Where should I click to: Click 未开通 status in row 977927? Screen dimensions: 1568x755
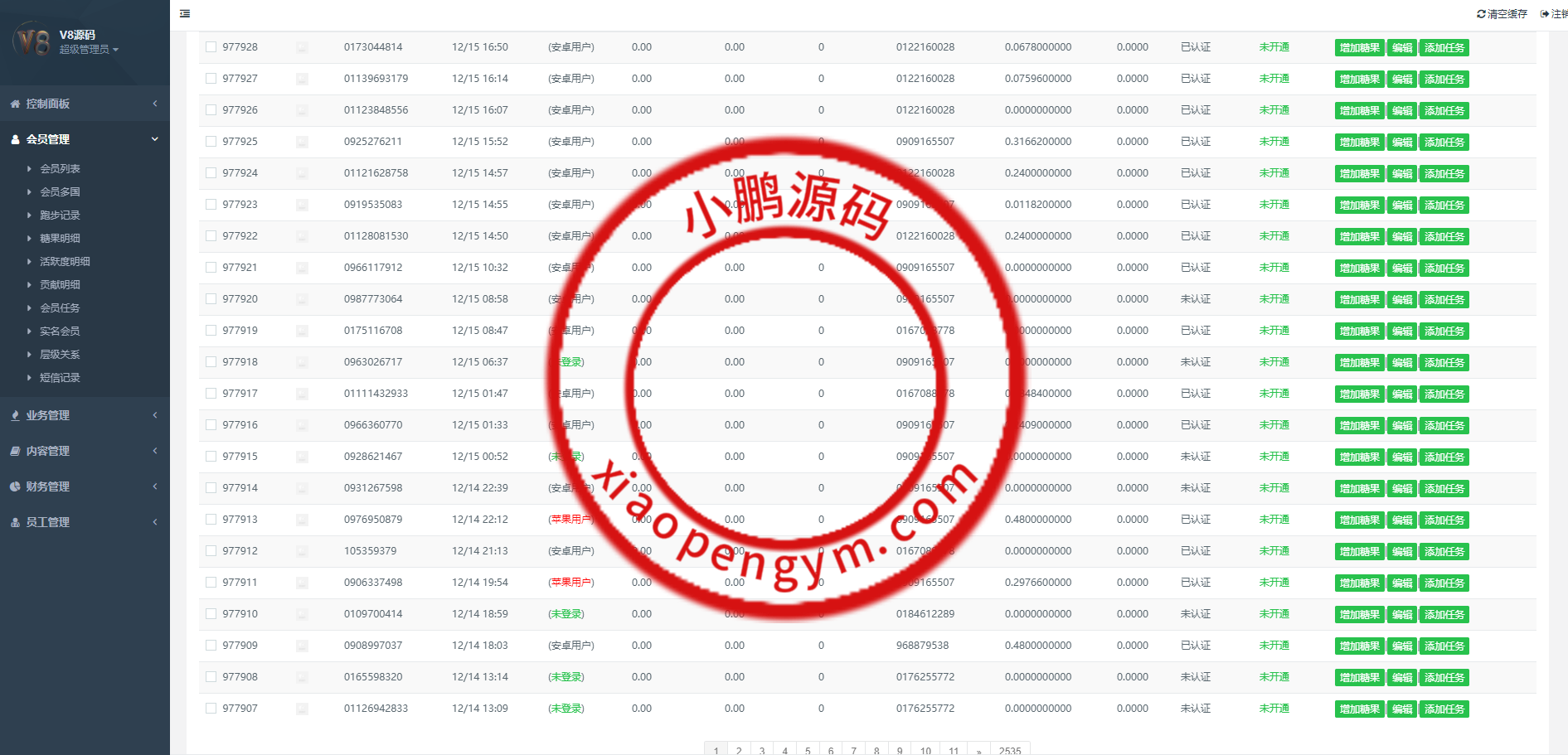[x=1274, y=79]
